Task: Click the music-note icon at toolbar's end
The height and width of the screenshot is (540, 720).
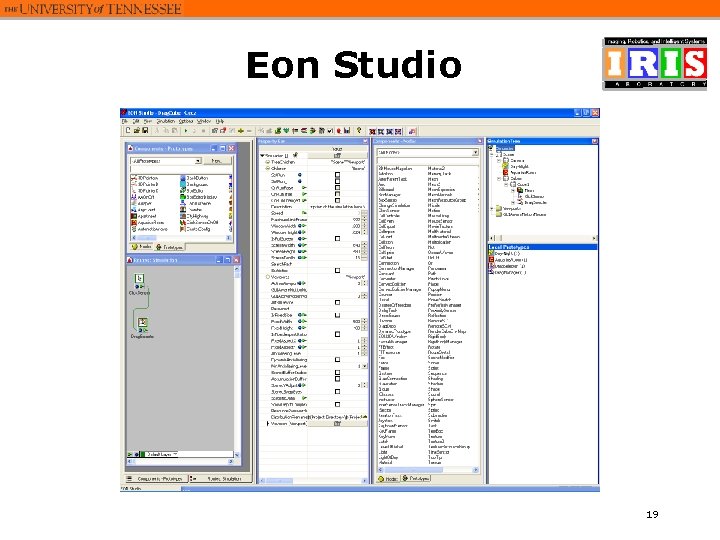Action: pos(412,131)
